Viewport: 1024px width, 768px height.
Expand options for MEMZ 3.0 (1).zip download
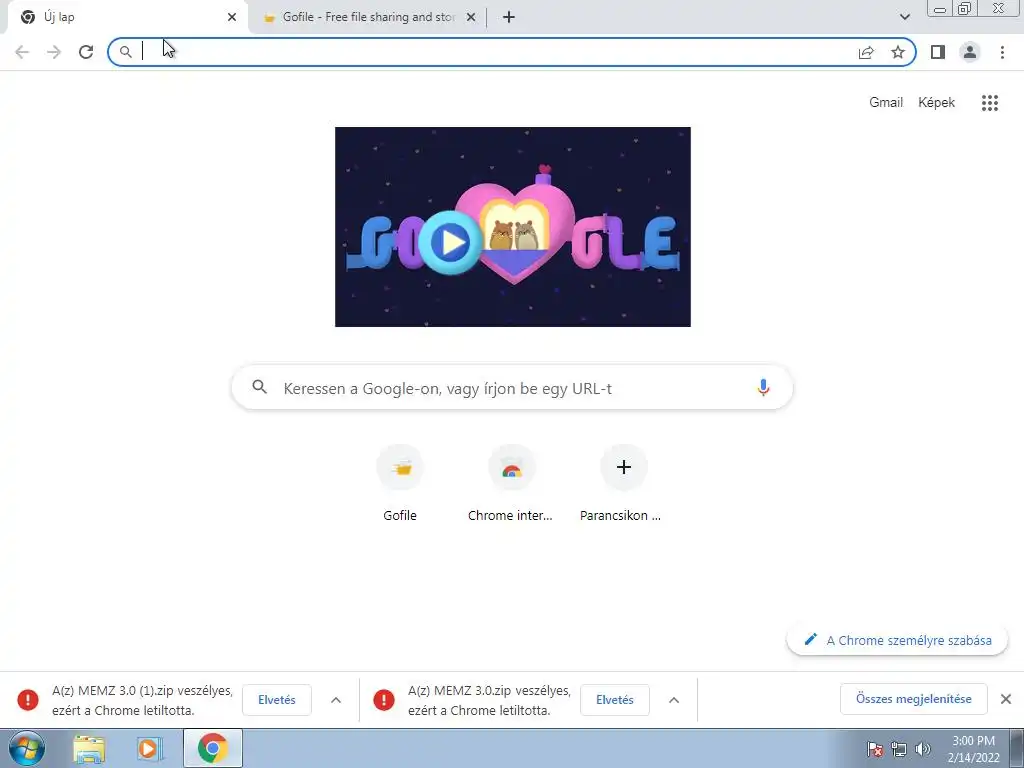pos(336,699)
